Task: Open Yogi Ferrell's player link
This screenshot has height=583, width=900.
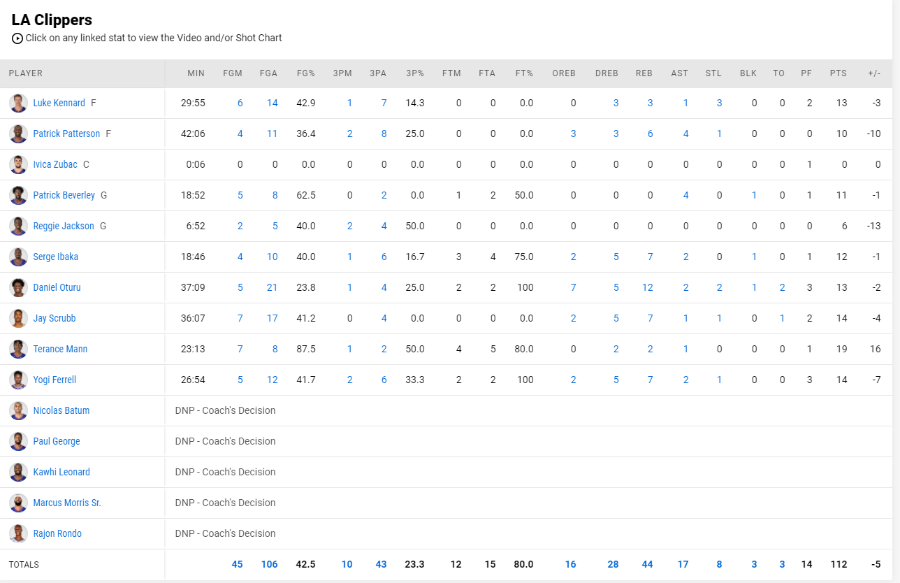Action: click(x=55, y=380)
